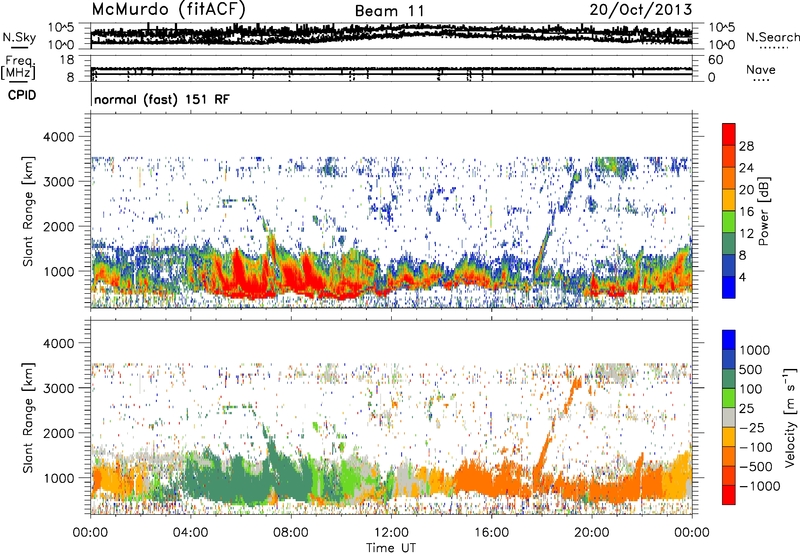Click the '28' tick on power colorbar

(746, 146)
